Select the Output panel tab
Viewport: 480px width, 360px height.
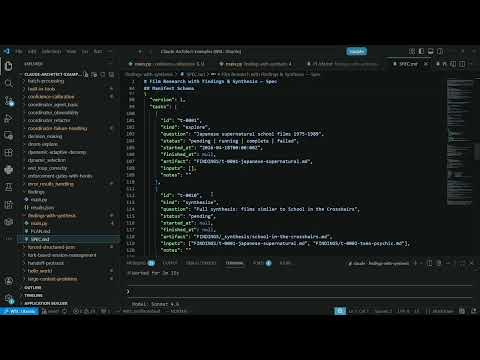tap(170, 263)
